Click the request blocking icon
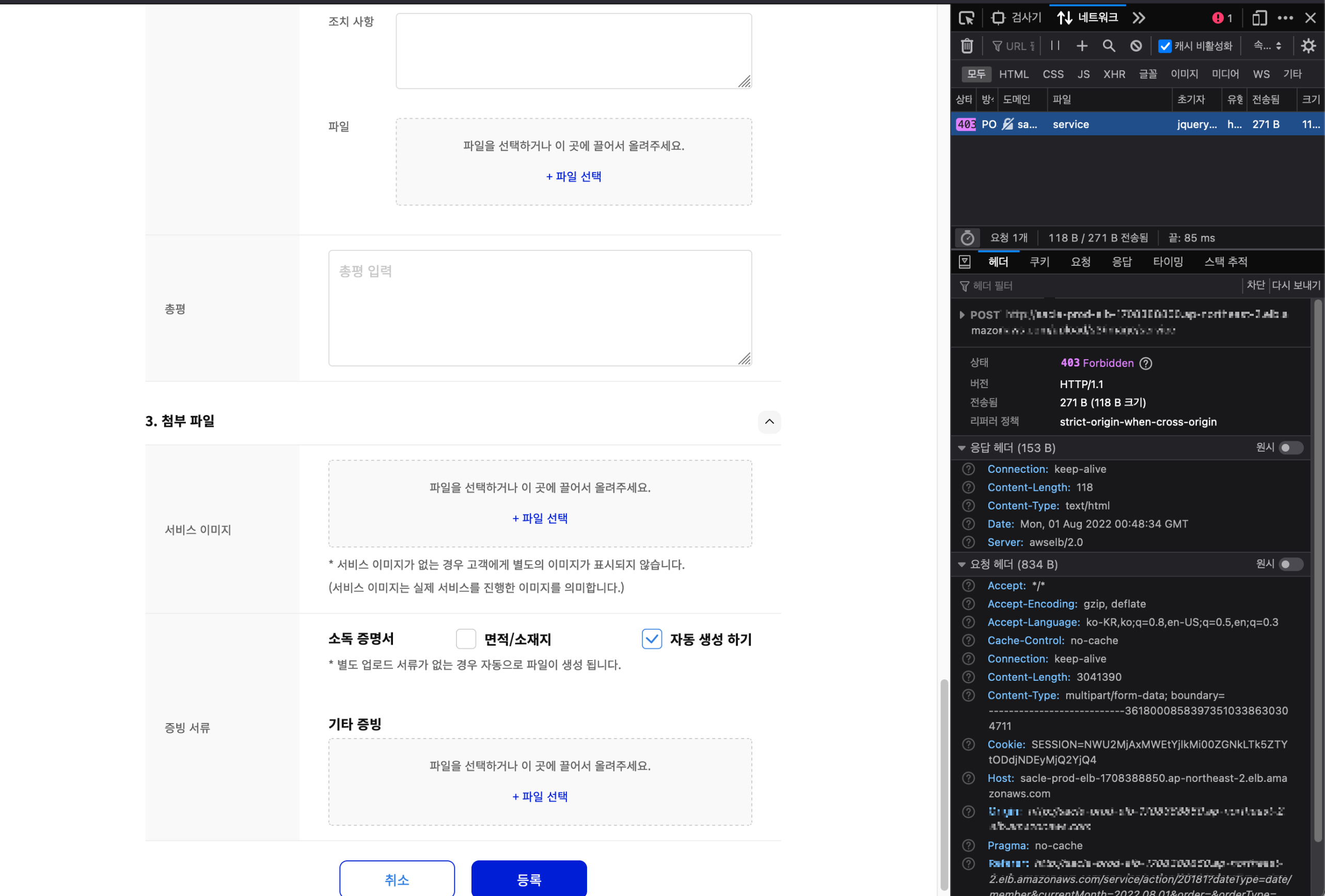This screenshot has height=896, width=1325. (1135, 46)
